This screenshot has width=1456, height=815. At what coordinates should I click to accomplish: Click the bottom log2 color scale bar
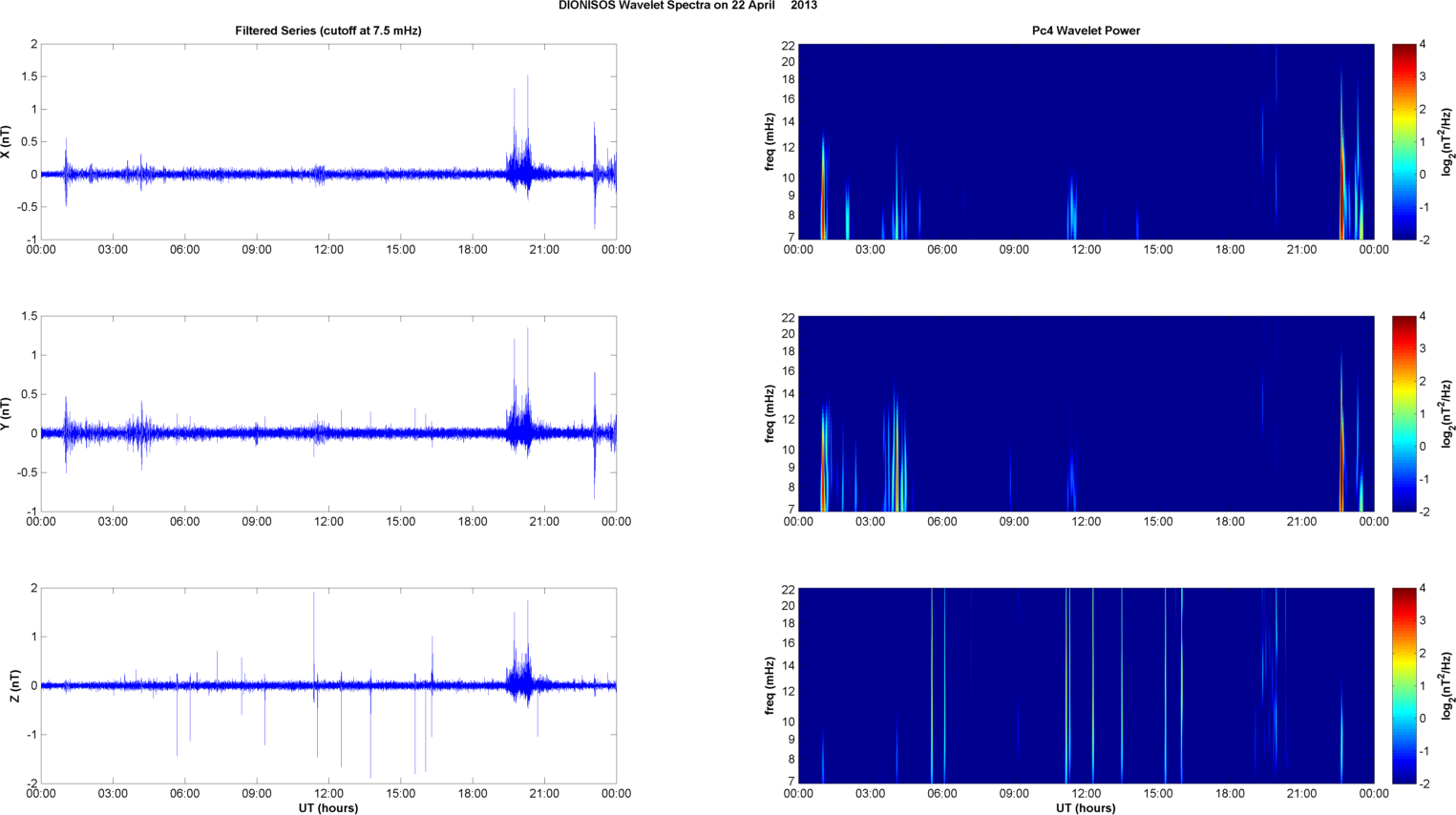pyautogui.click(x=1403, y=685)
